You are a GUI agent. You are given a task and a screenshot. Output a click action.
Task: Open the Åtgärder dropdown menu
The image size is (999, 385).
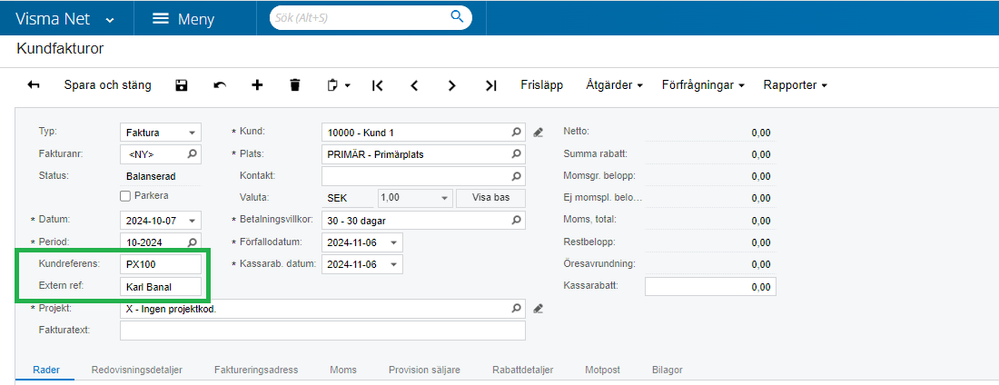[x=614, y=85]
